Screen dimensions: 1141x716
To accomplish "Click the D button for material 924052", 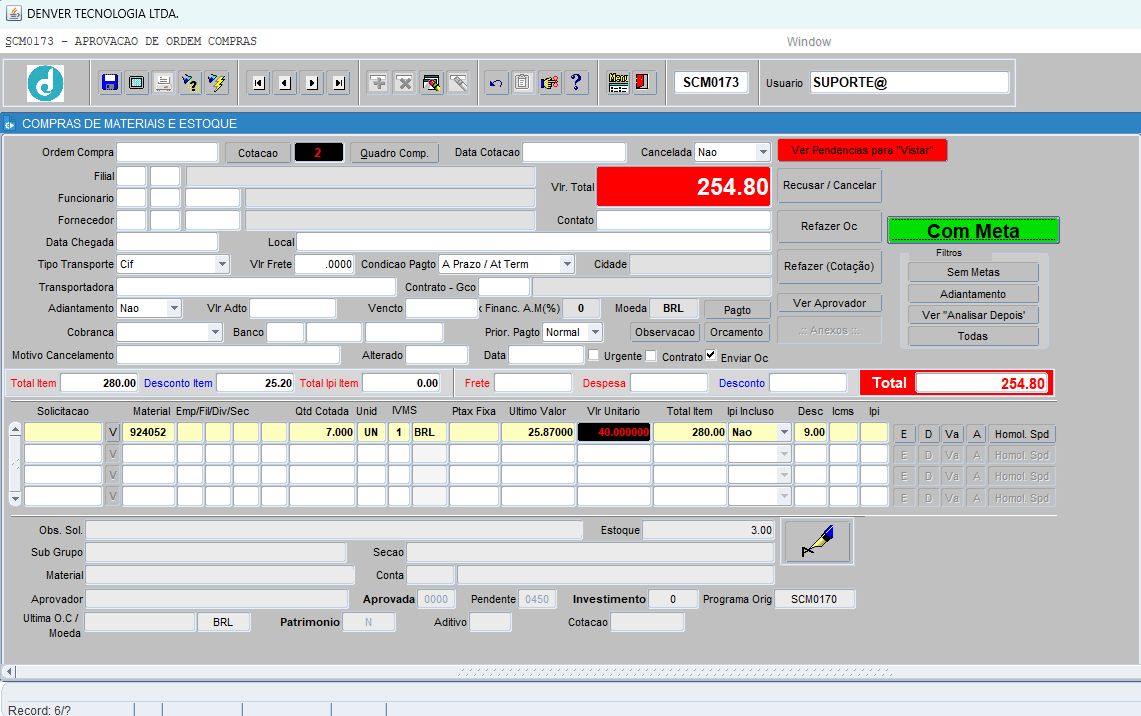I will 929,434.
